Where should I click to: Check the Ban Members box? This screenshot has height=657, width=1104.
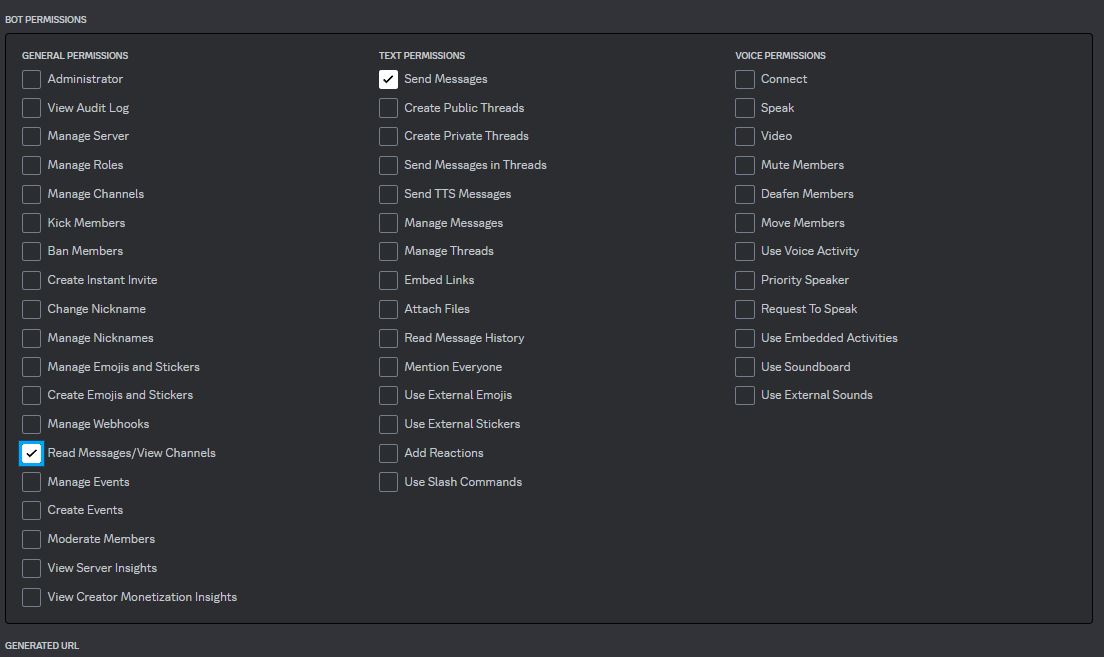click(31, 251)
